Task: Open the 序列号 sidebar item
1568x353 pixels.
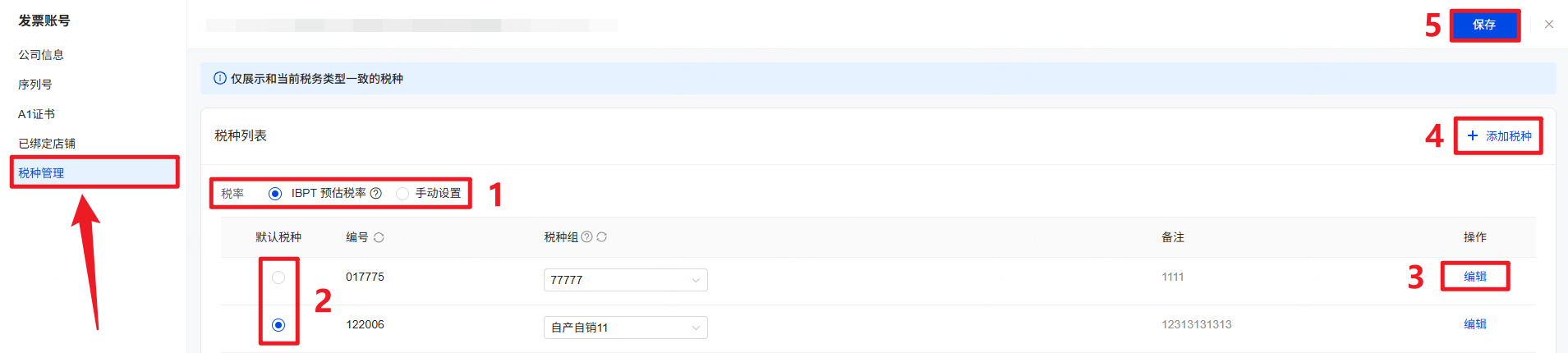Action: (35, 85)
